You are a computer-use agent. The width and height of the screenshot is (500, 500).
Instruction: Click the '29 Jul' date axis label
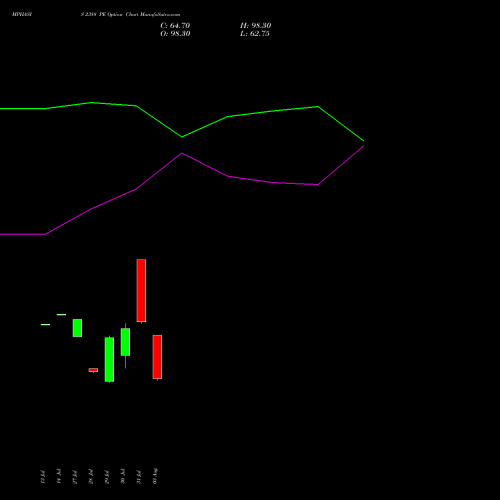click(x=107, y=477)
